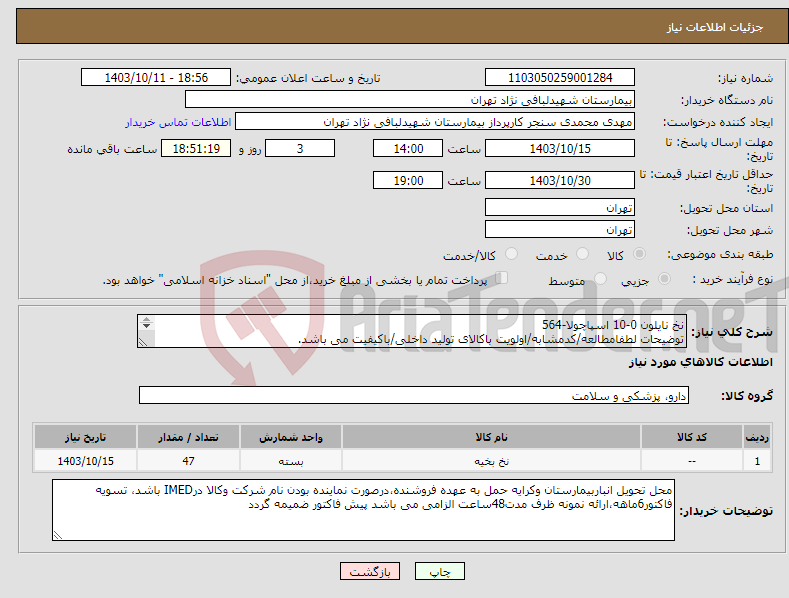This screenshot has height=598, width=789.
Task: Click row number 1 cell
Action: (757, 461)
